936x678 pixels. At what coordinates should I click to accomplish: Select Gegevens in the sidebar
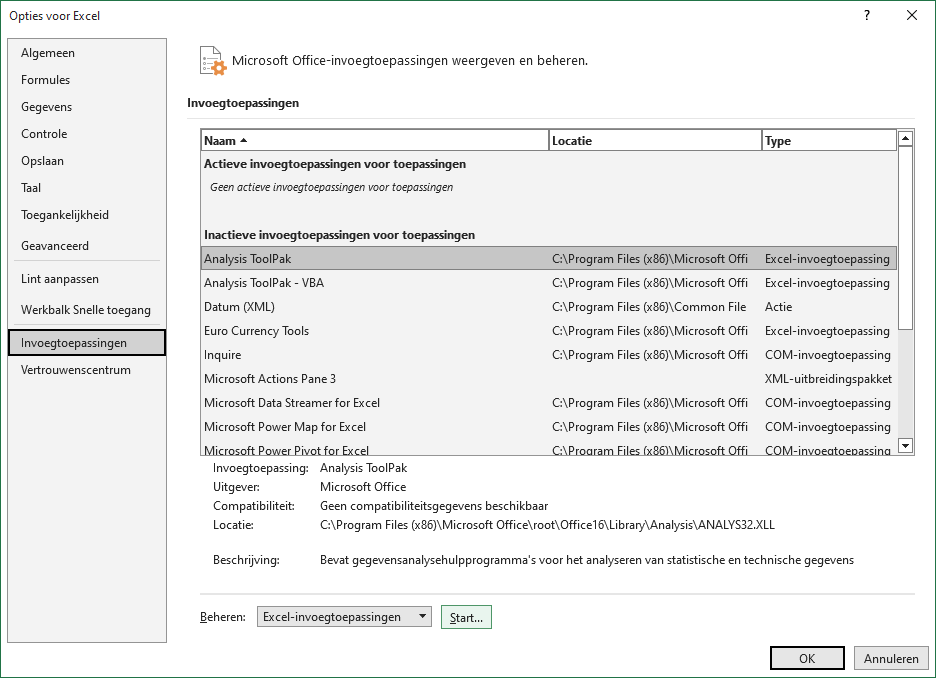point(87,107)
